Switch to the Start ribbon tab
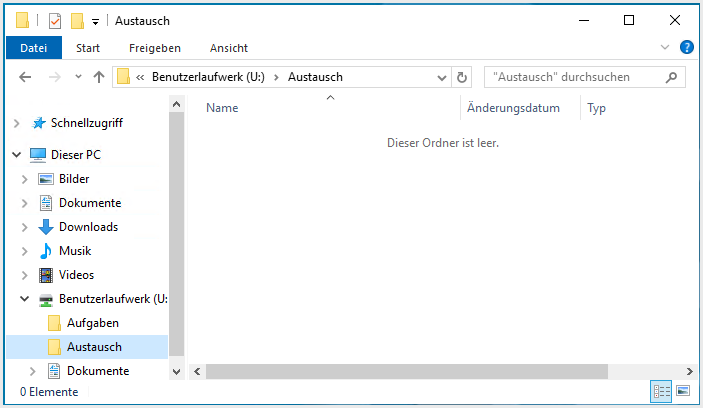 coord(88,48)
